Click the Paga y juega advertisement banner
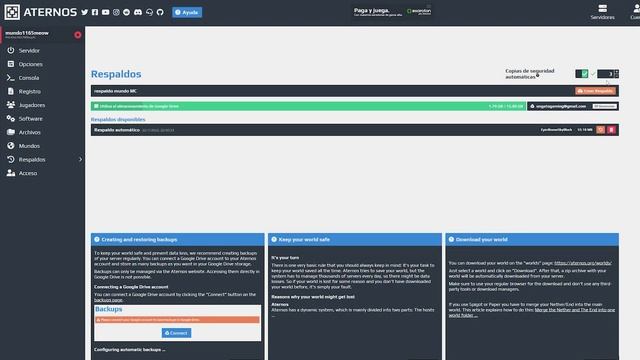This screenshot has height=360, width=640. pyautogui.click(x=392, y=12)
